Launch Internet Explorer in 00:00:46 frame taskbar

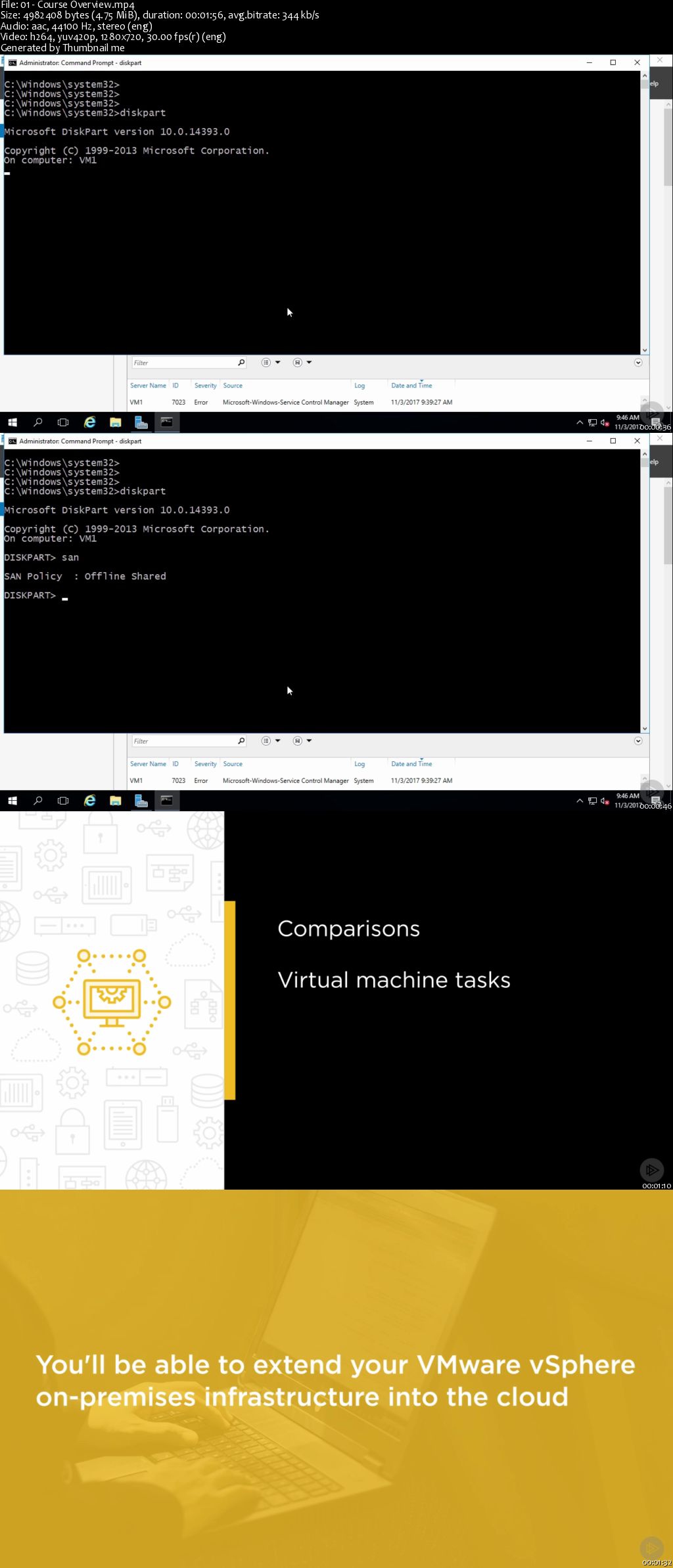(90, 801)
